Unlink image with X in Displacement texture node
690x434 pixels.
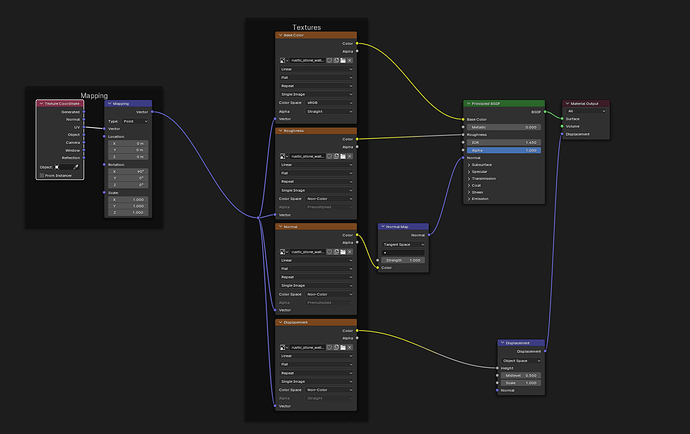350,347
